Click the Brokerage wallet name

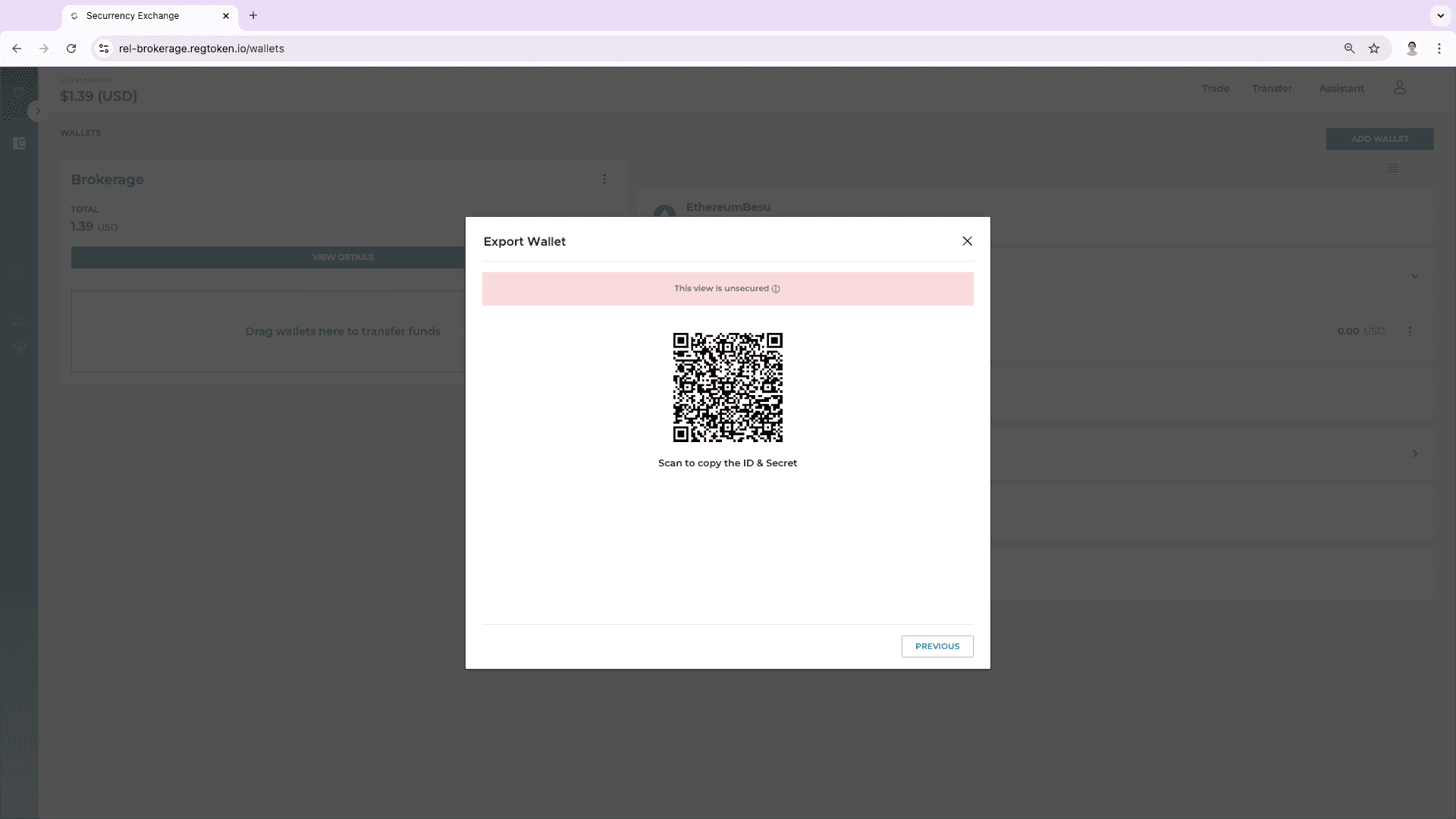[x=107, y=180]
